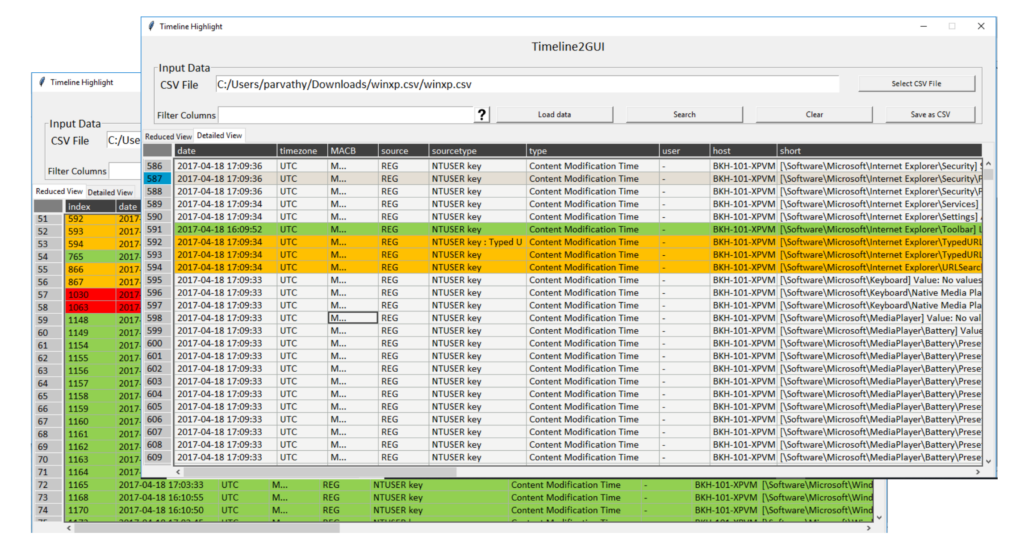Click the Search button
This screenshot has height=540, width=1024.
[x=684, y=114]
